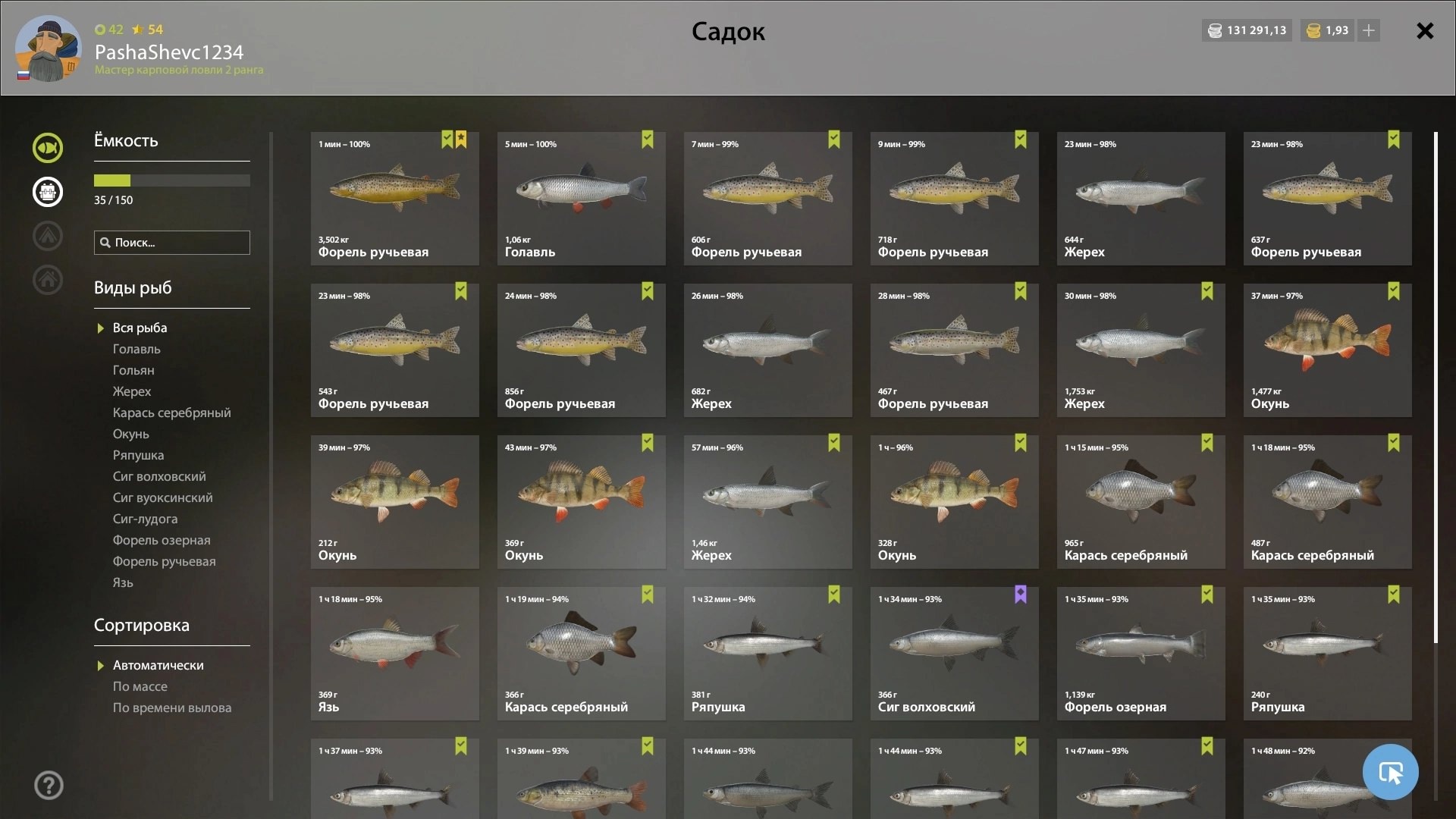Open the tent camp sidebar icon
This screenshot has width=1456, height=819.
click(x=48, y=236)
